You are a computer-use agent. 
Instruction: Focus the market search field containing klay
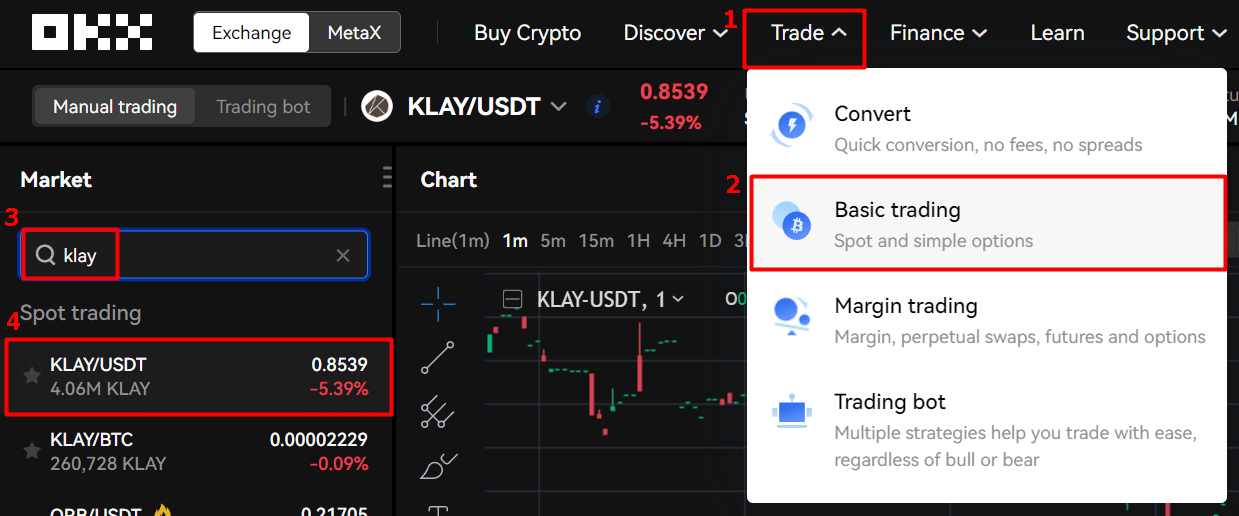tap(195, 255)
